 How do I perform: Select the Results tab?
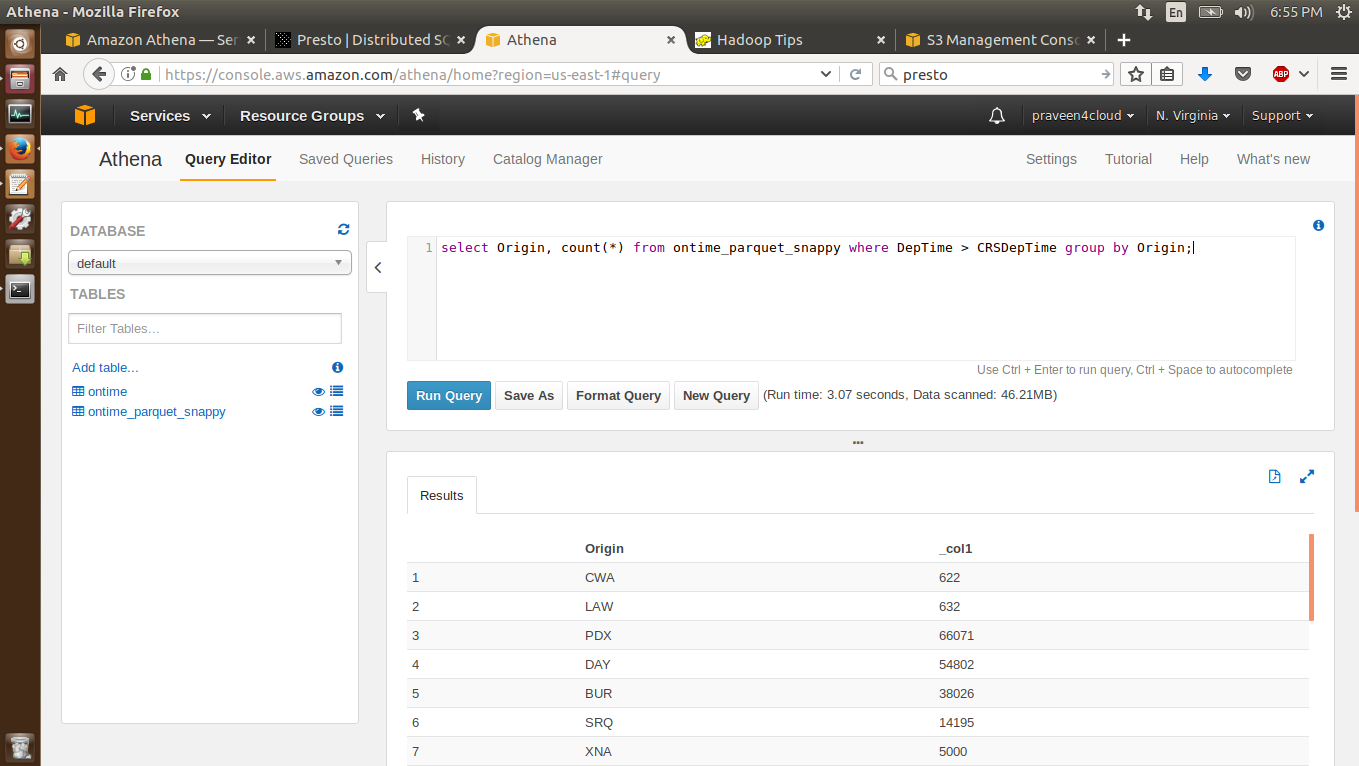(442, 496)
